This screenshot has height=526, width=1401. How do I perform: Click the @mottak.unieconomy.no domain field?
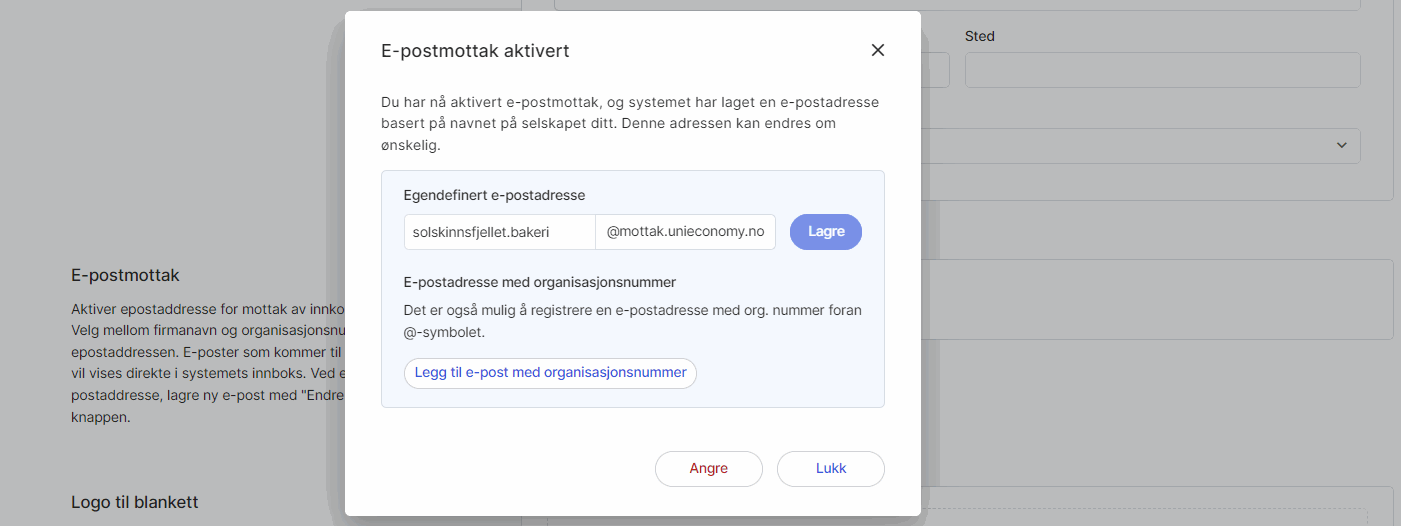pyautogui.click(x=685, y=232)
